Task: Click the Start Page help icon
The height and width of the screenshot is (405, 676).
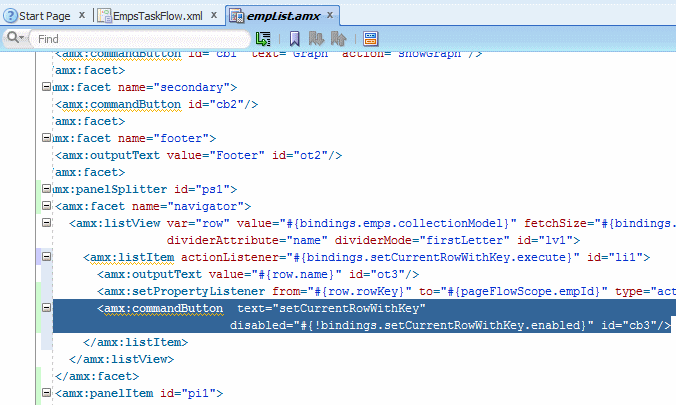Action: pos(10,16)
